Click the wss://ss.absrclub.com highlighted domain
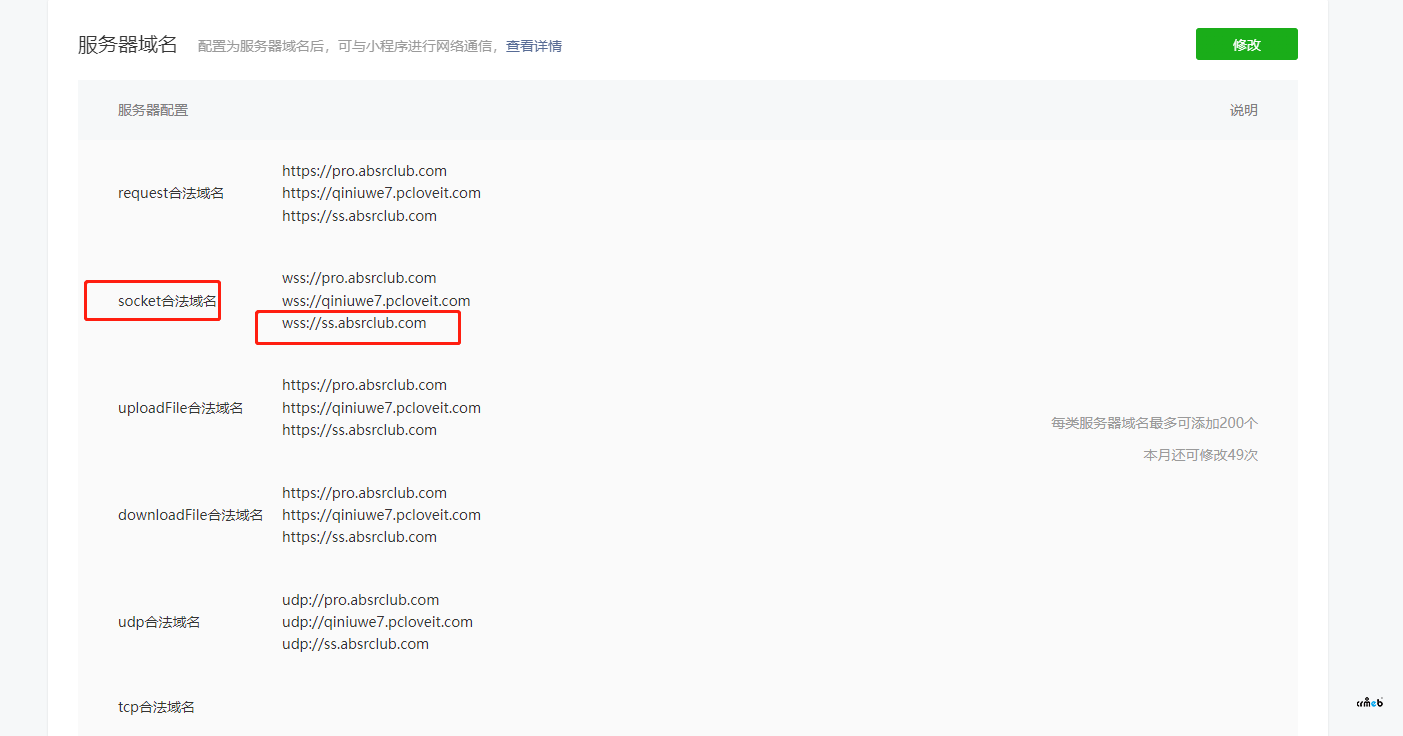The height and width of the screenshot is (736, 1403). pos(357,323)
